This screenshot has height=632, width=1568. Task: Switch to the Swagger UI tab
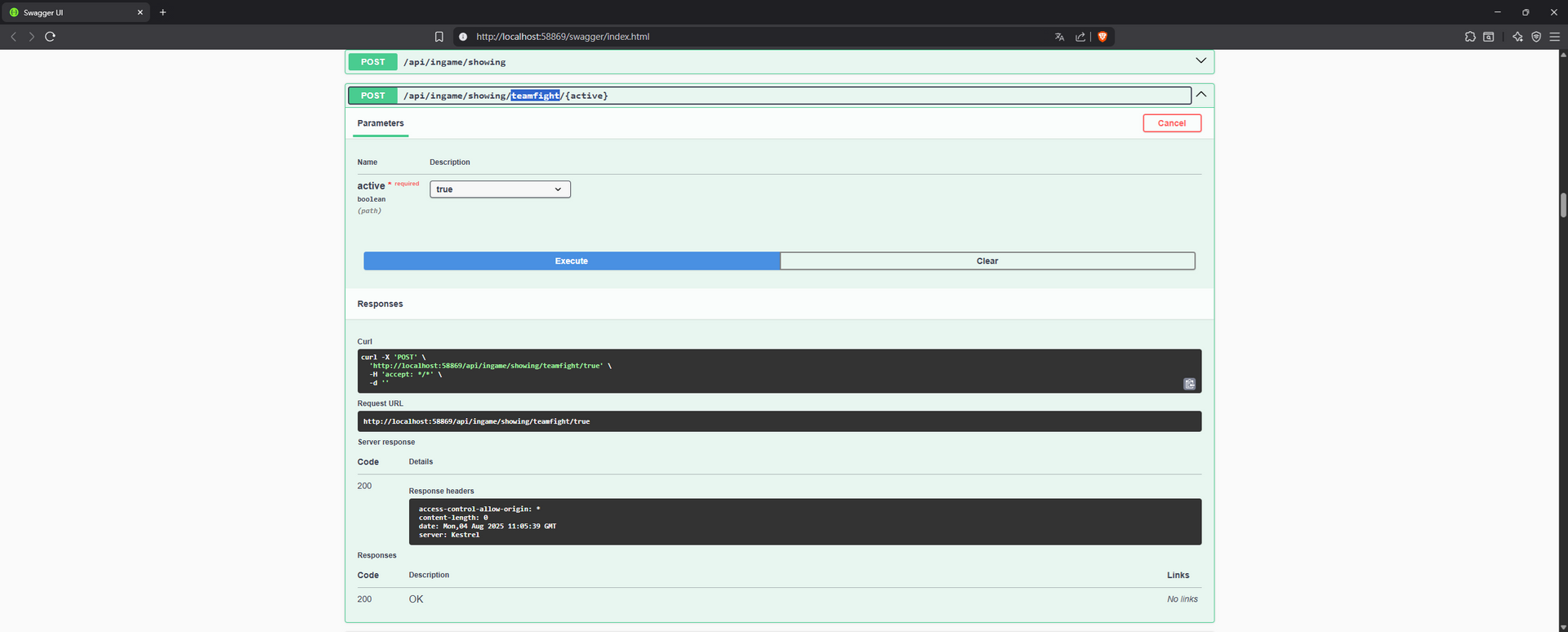tap(73, 12)
